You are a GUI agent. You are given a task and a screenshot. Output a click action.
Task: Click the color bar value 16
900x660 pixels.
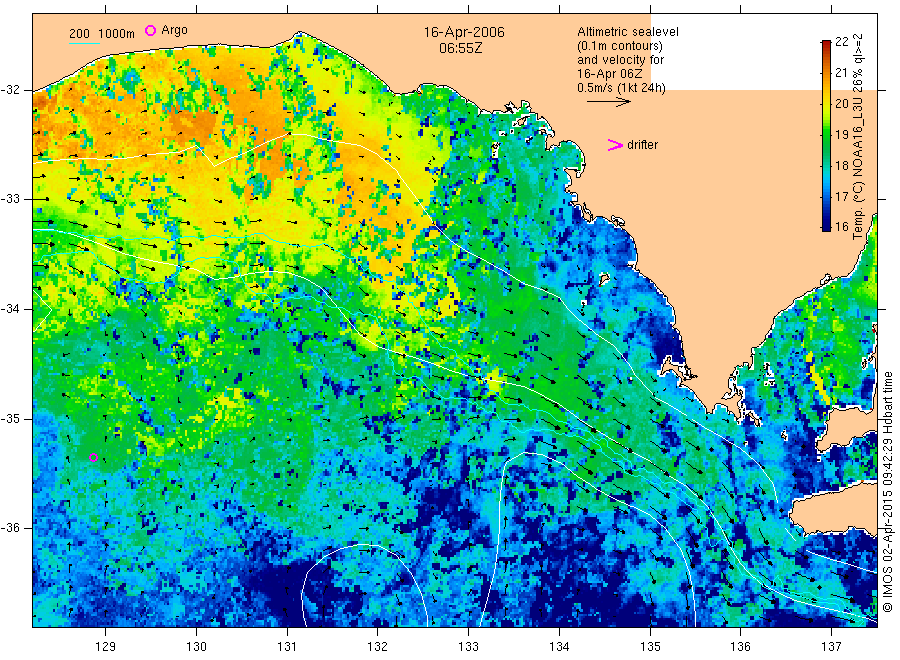pos(841,227)
